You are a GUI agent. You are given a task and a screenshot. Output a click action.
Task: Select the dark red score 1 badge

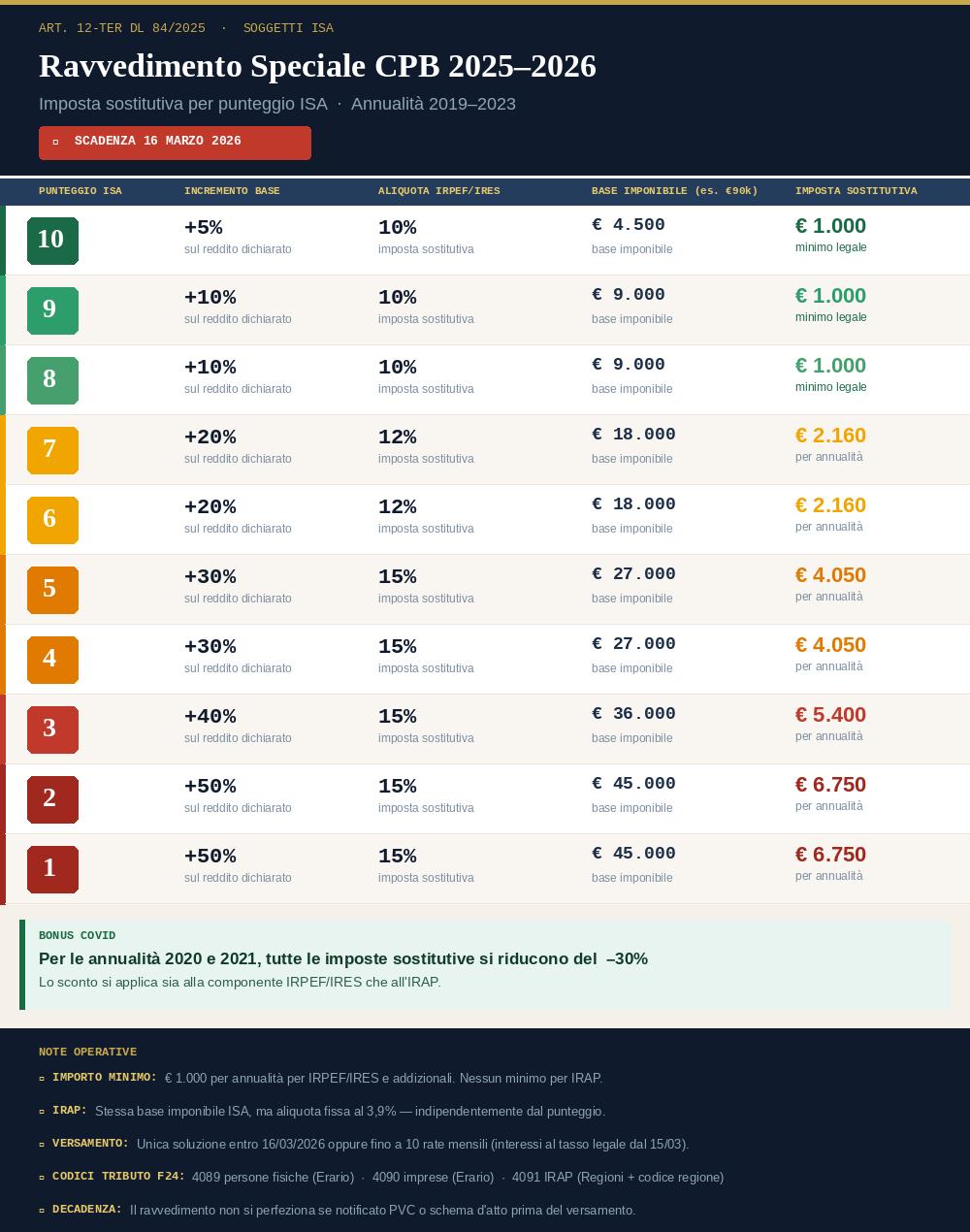52,869
